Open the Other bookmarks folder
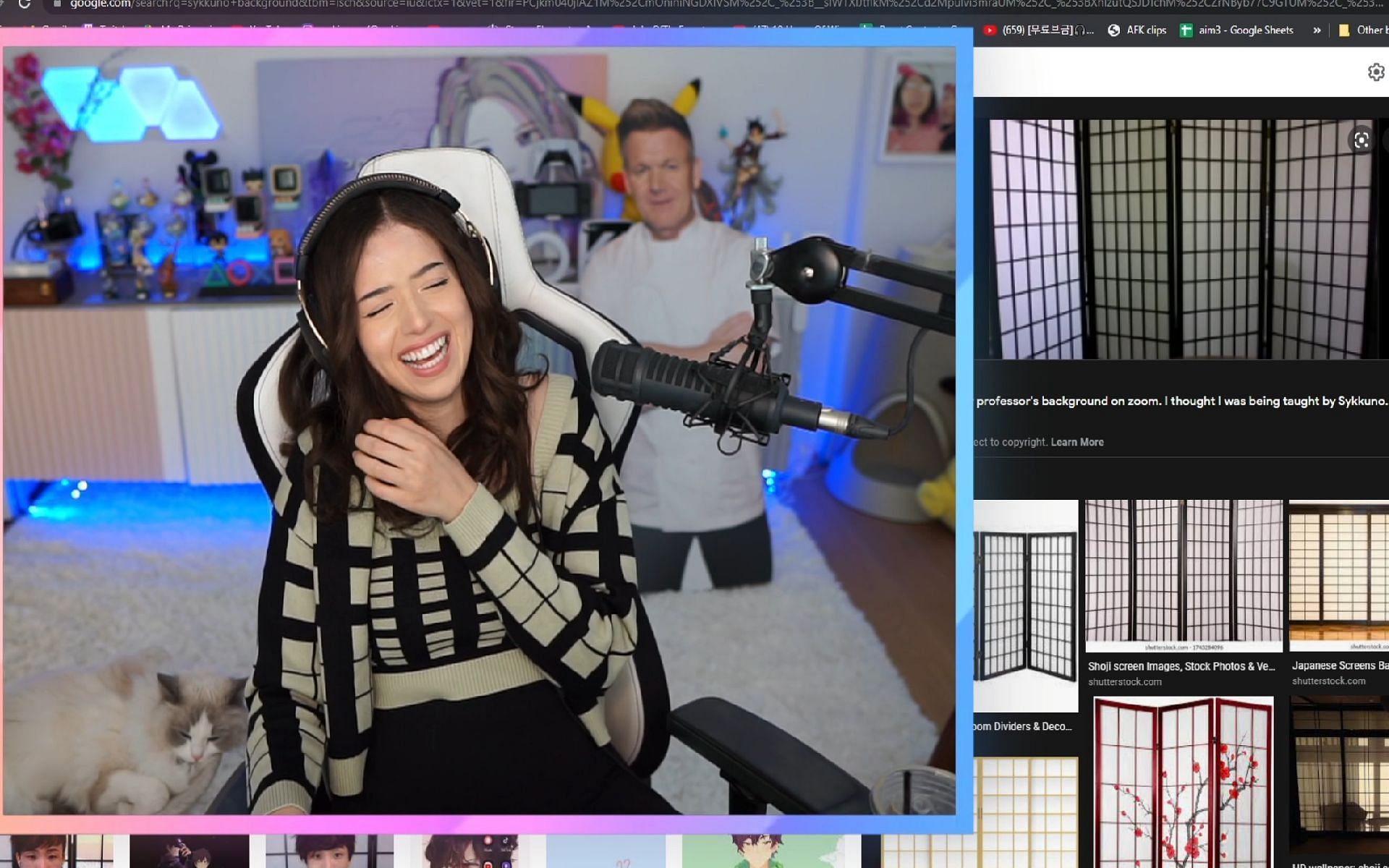The height and width of the screenshot is (868, 1389). tap(1363, 30)
